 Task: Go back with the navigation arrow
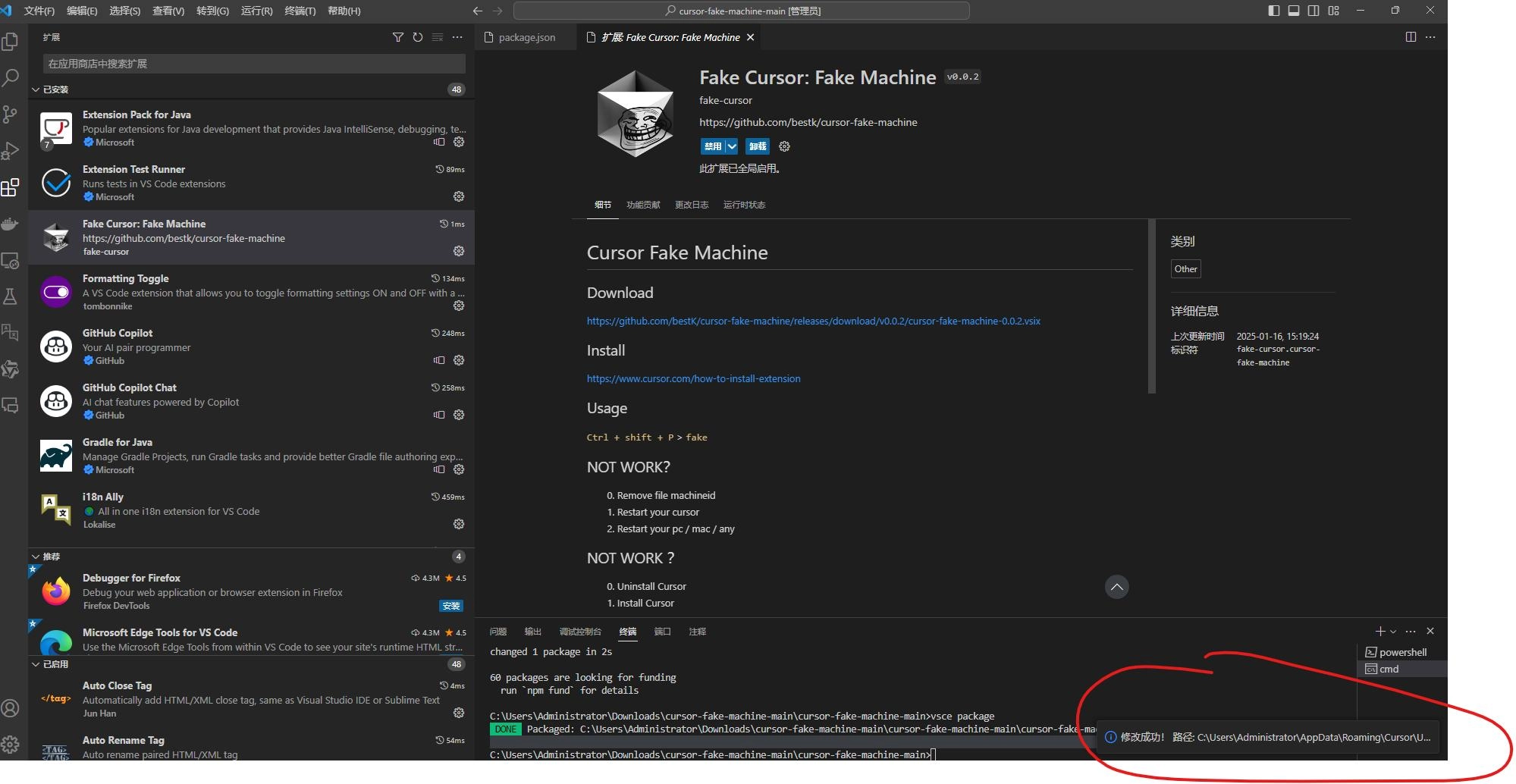(477, 11)
